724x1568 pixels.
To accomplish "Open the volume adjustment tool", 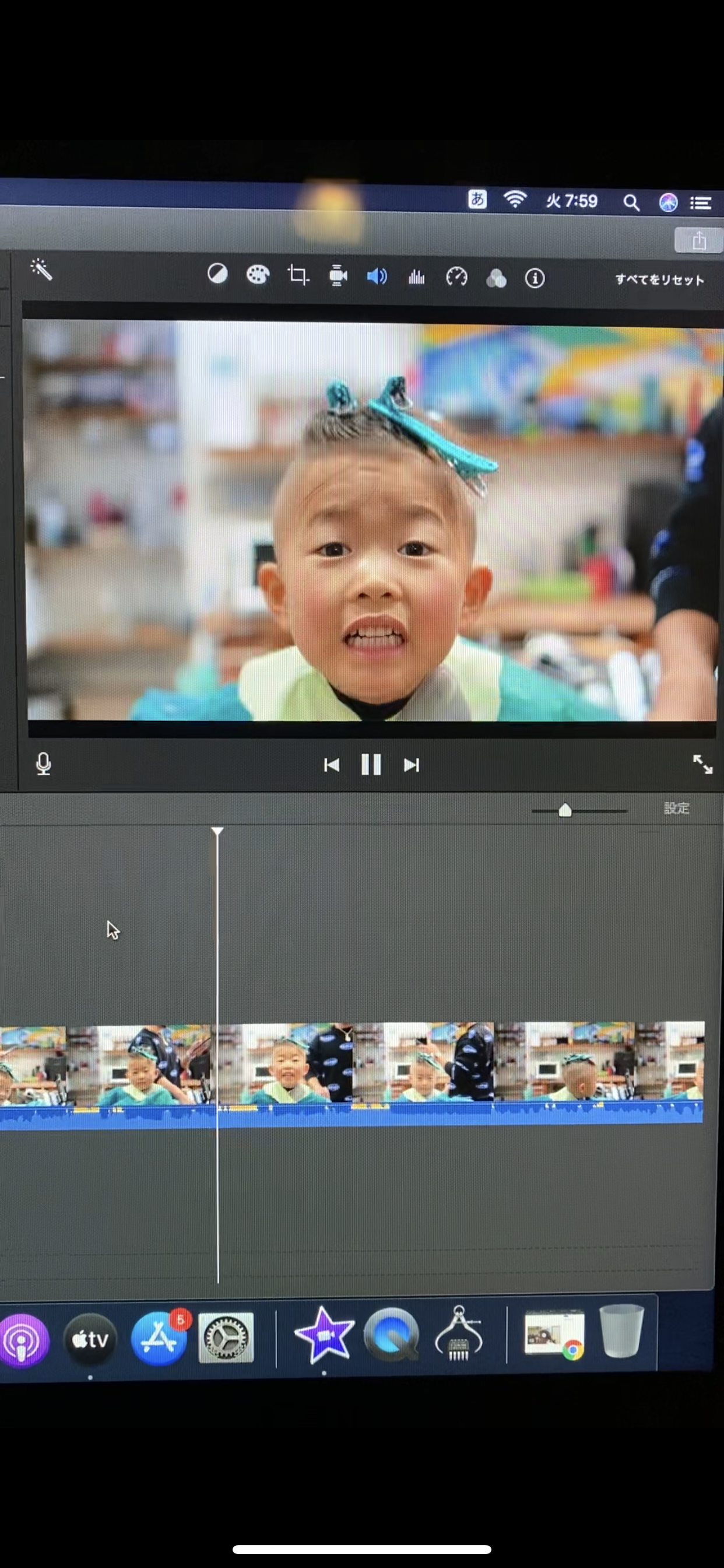I will pos(377,277).
